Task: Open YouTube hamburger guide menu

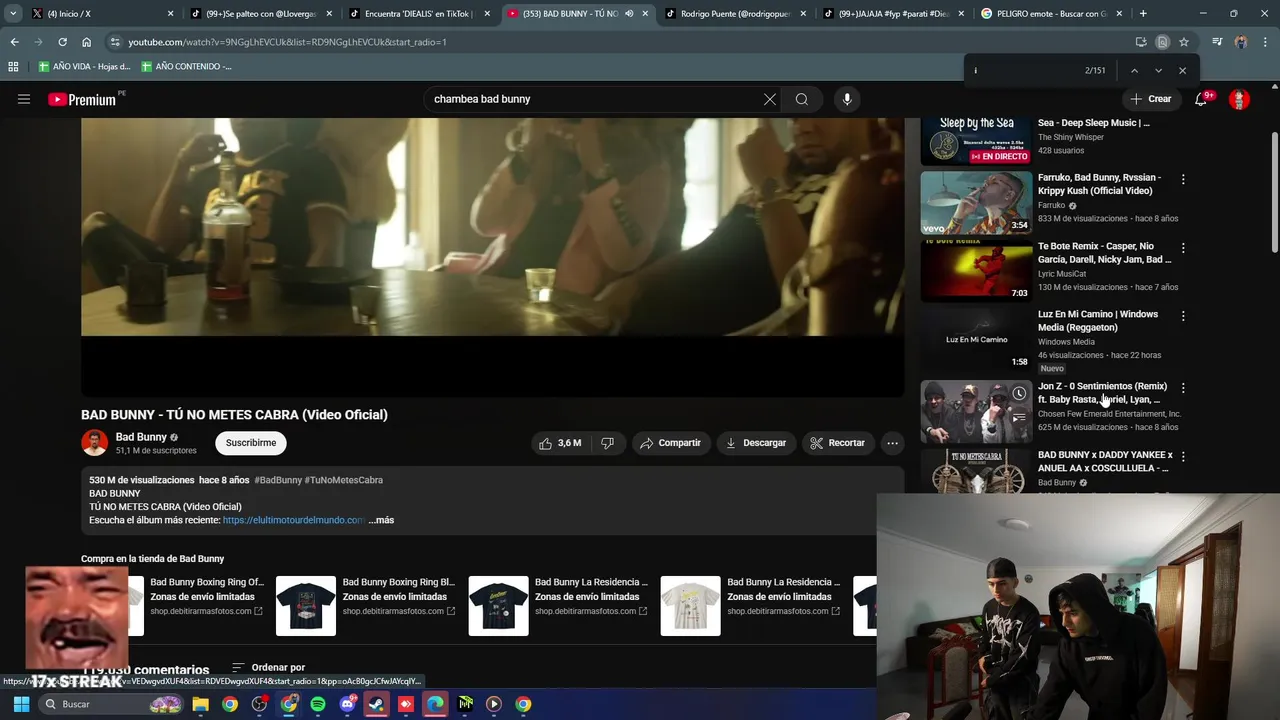Action: coord(24,99)
